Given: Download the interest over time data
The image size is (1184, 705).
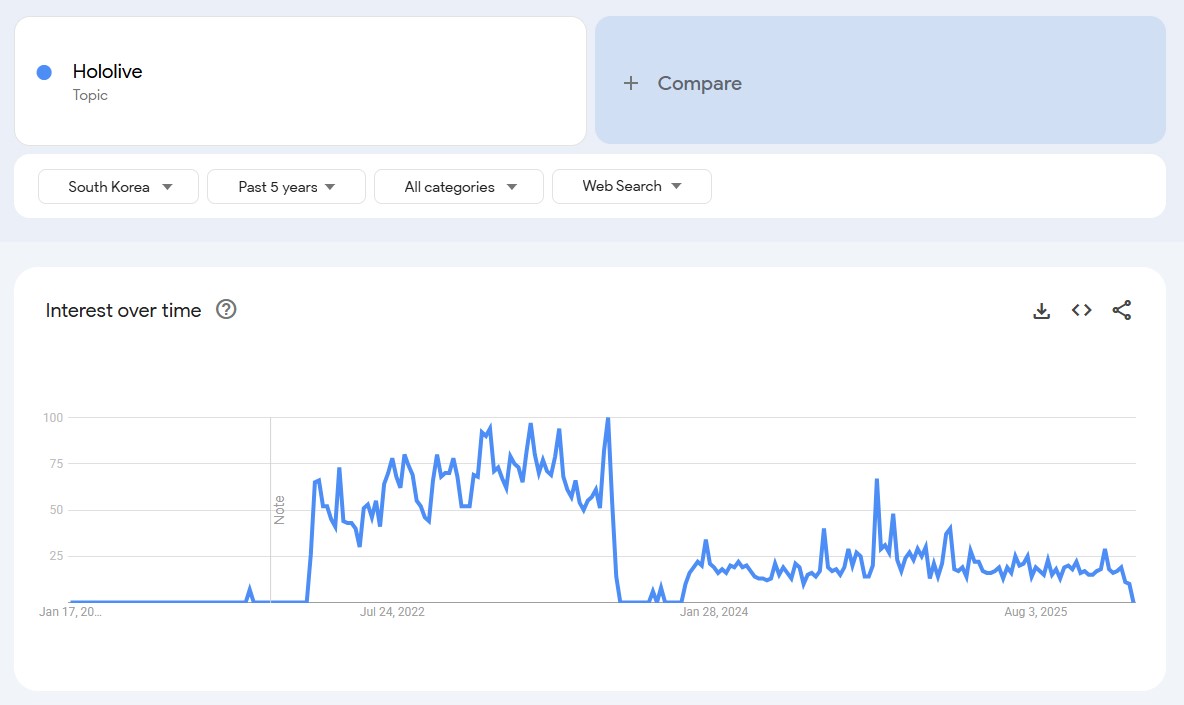Looking at the screenshot, I should [x=1041, y=310].
